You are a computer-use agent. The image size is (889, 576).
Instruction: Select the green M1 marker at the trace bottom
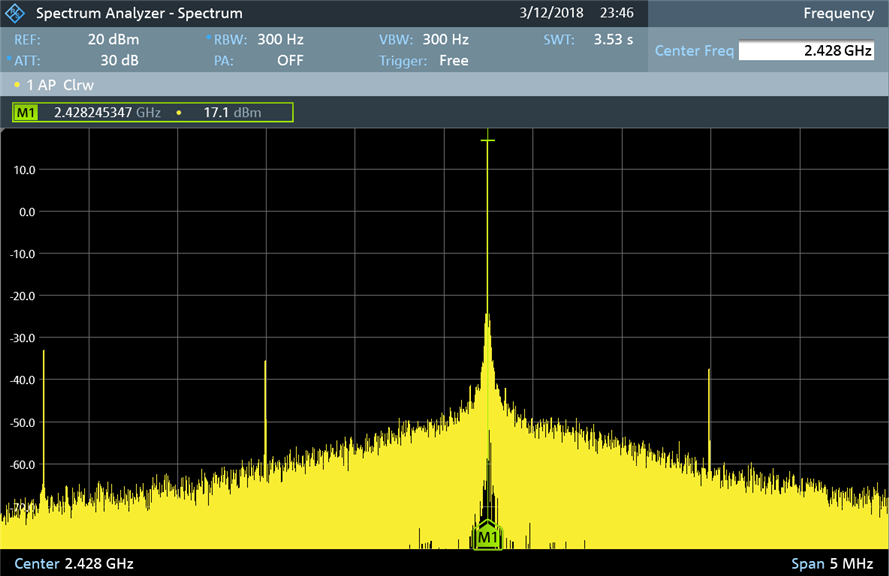(x=487, y=536)
